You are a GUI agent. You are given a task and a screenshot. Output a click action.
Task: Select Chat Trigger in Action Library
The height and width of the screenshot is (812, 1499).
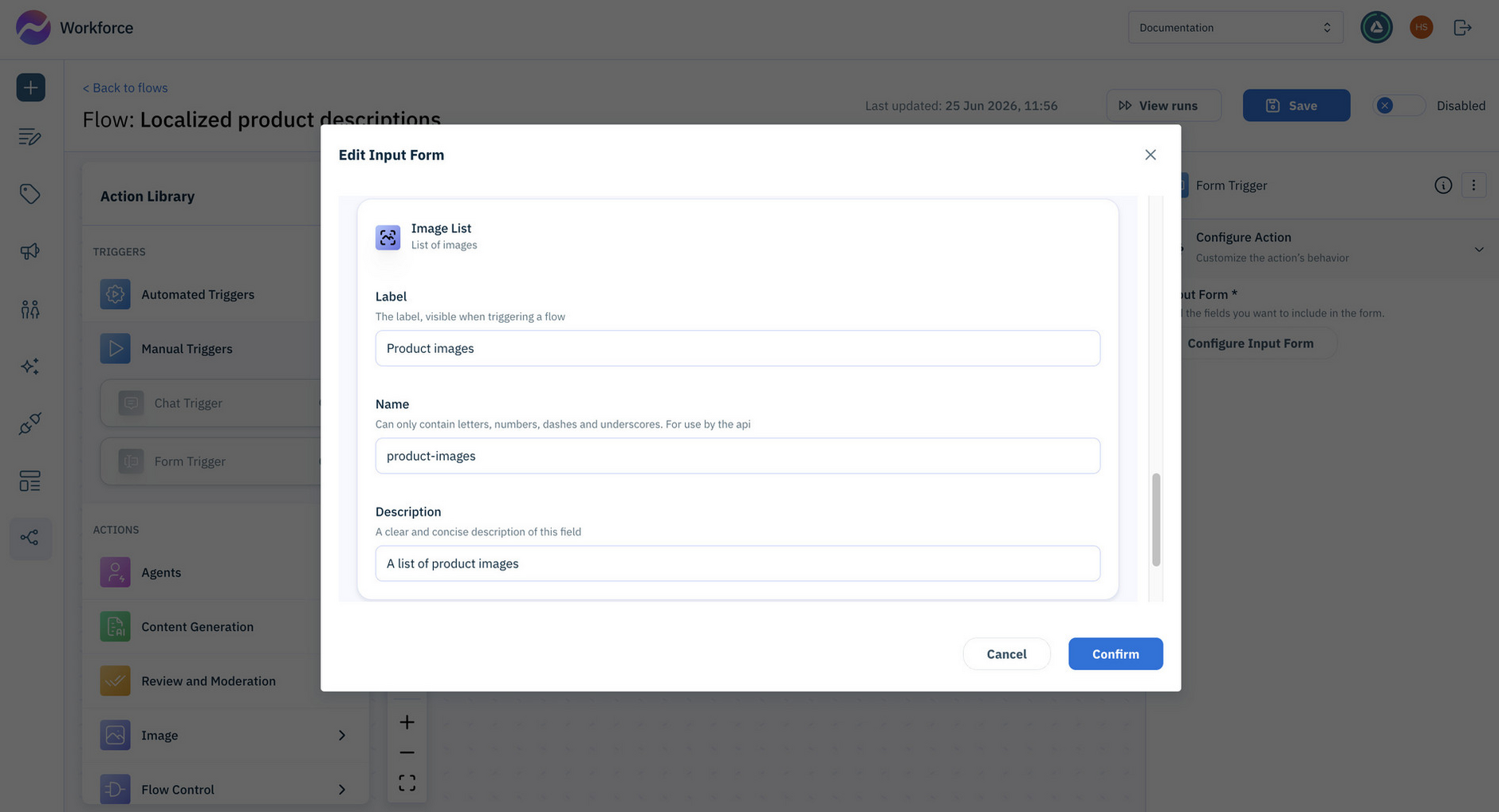pos(210,403)
